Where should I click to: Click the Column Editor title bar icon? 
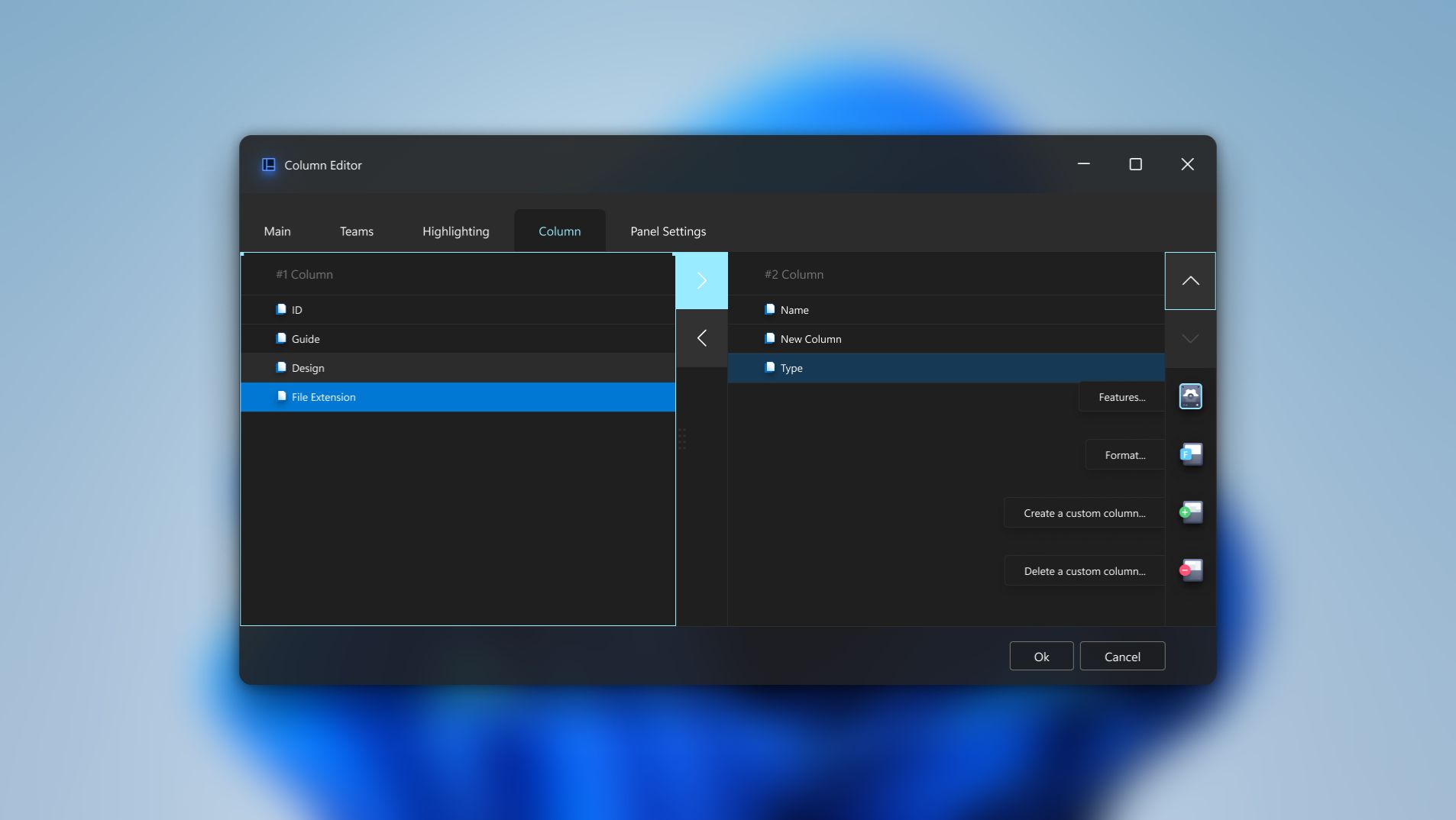(x=268, y=164)
